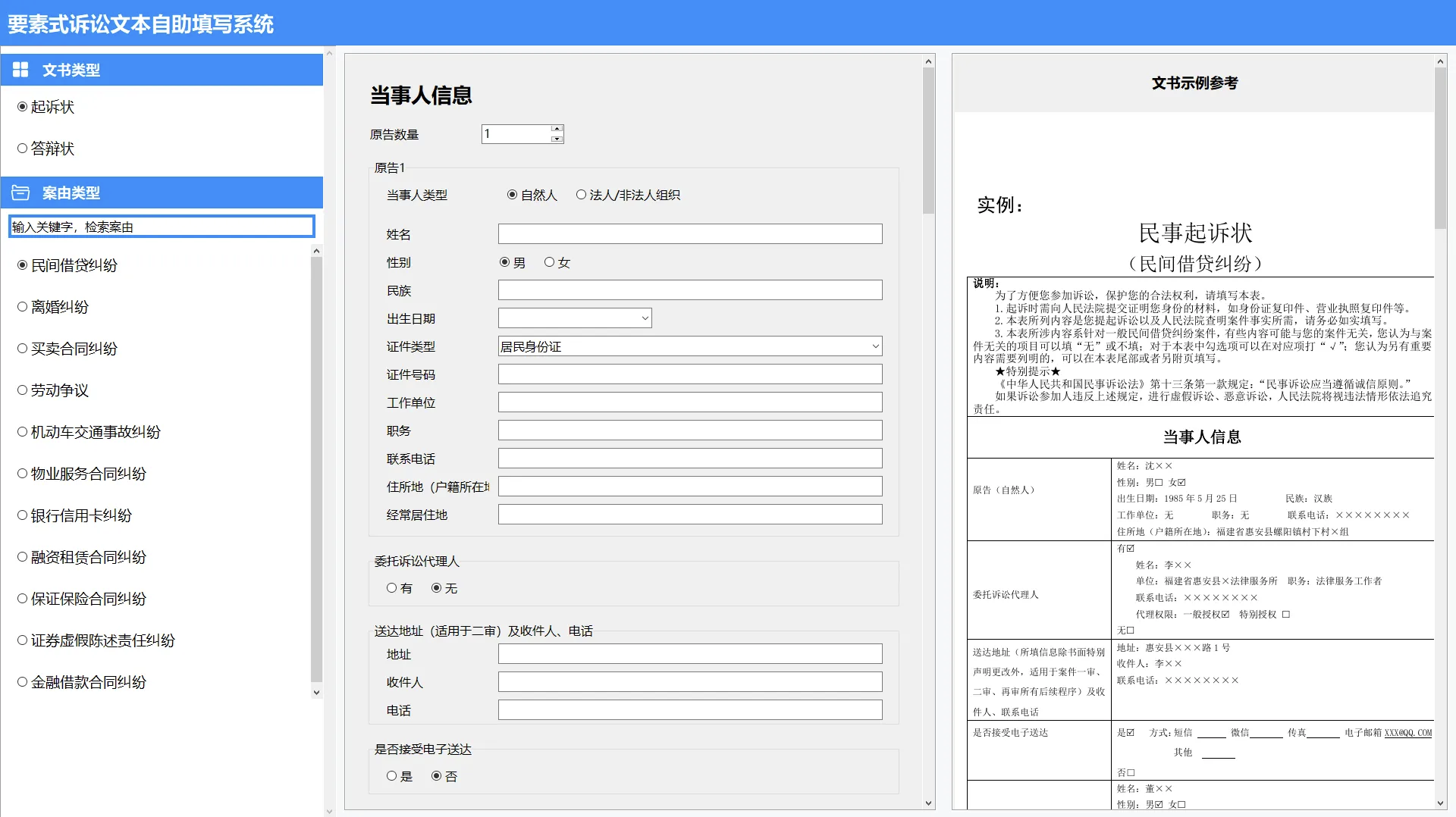The width and height of the screenshot is (1456, 817).
Task: Select the 答辩状 document type
Action: 45,149
